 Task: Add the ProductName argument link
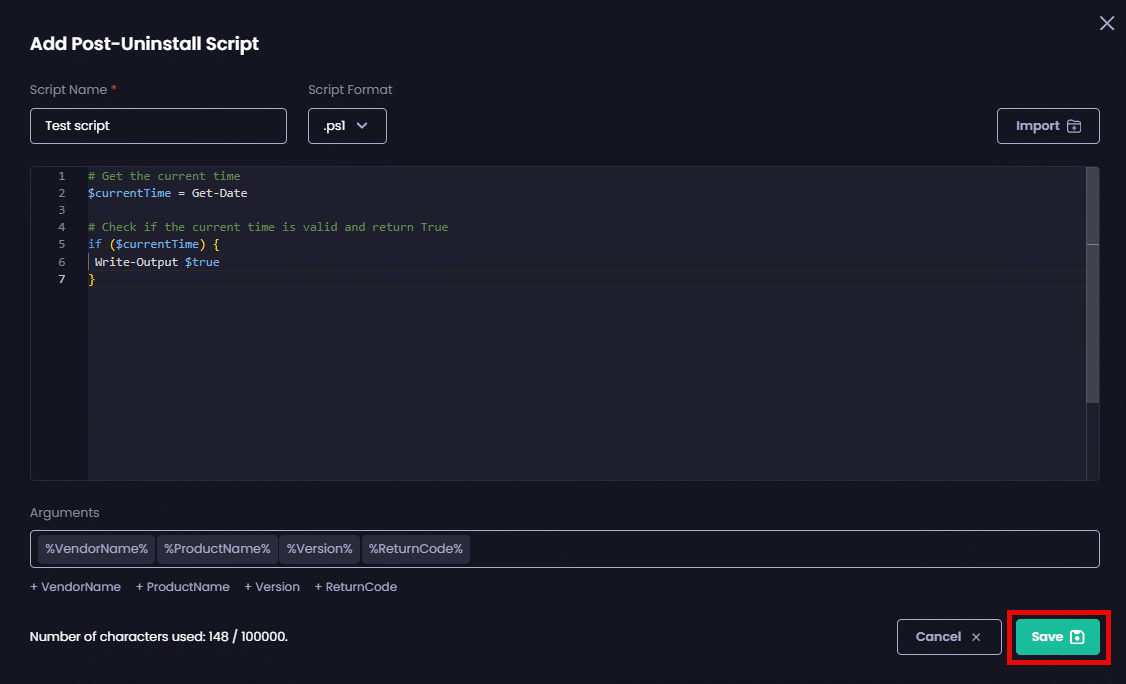(x=183, y=587)
